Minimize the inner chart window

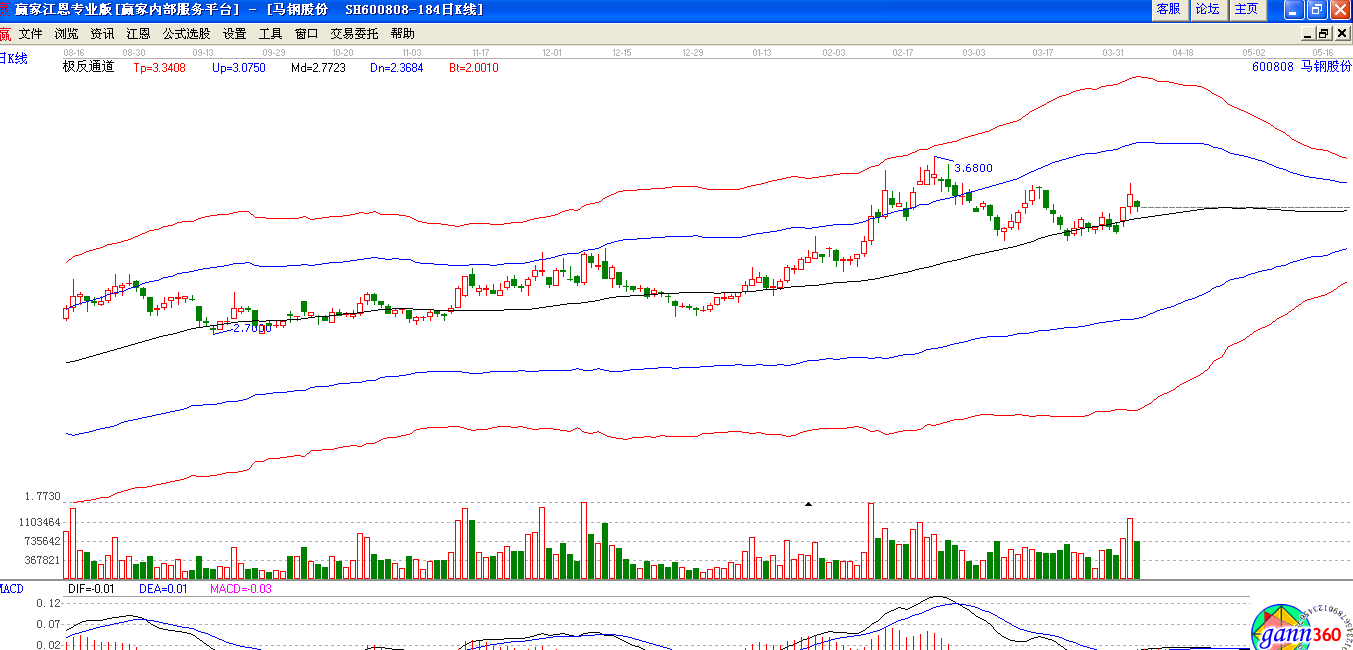click(x=1307, y=33)
